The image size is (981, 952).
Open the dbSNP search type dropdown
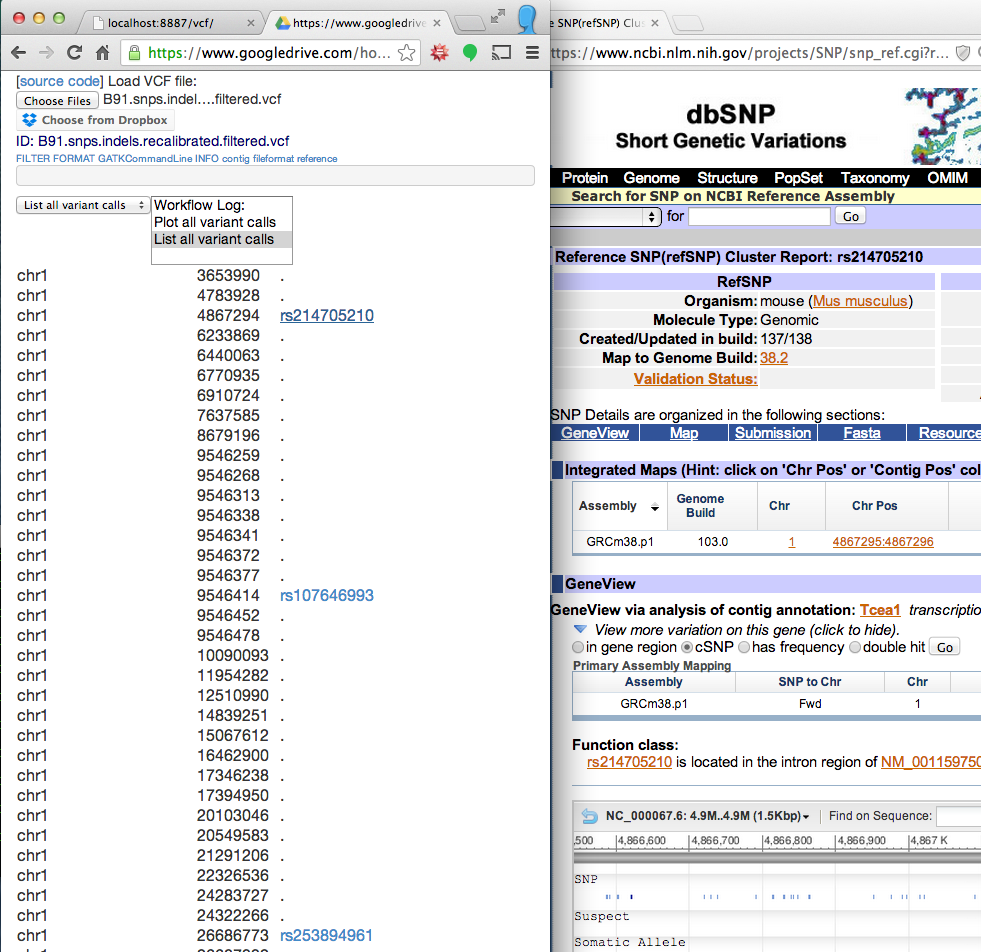(x=605, y=216)
